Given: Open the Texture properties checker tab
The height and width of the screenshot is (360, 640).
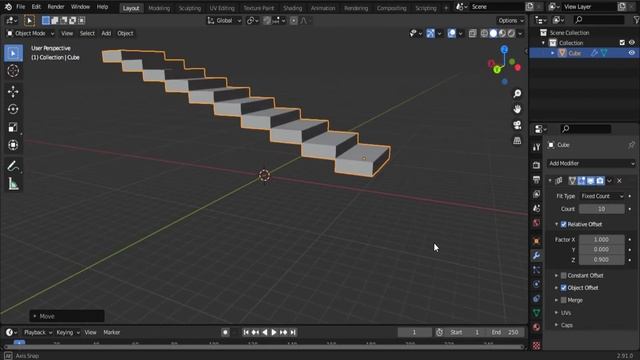Looking at the screenshot, I should click(x=536, y=345).
